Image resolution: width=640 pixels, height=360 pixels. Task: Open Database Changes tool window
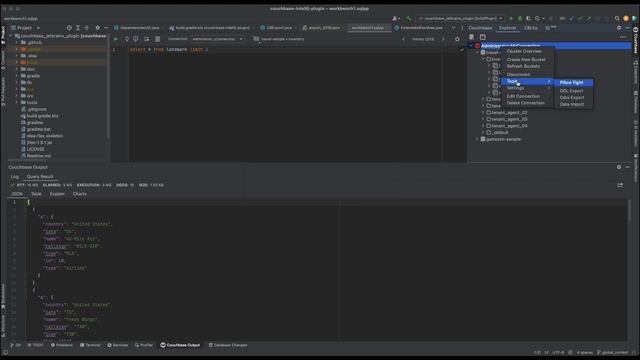pyautogui.click(x=228, y=345)
